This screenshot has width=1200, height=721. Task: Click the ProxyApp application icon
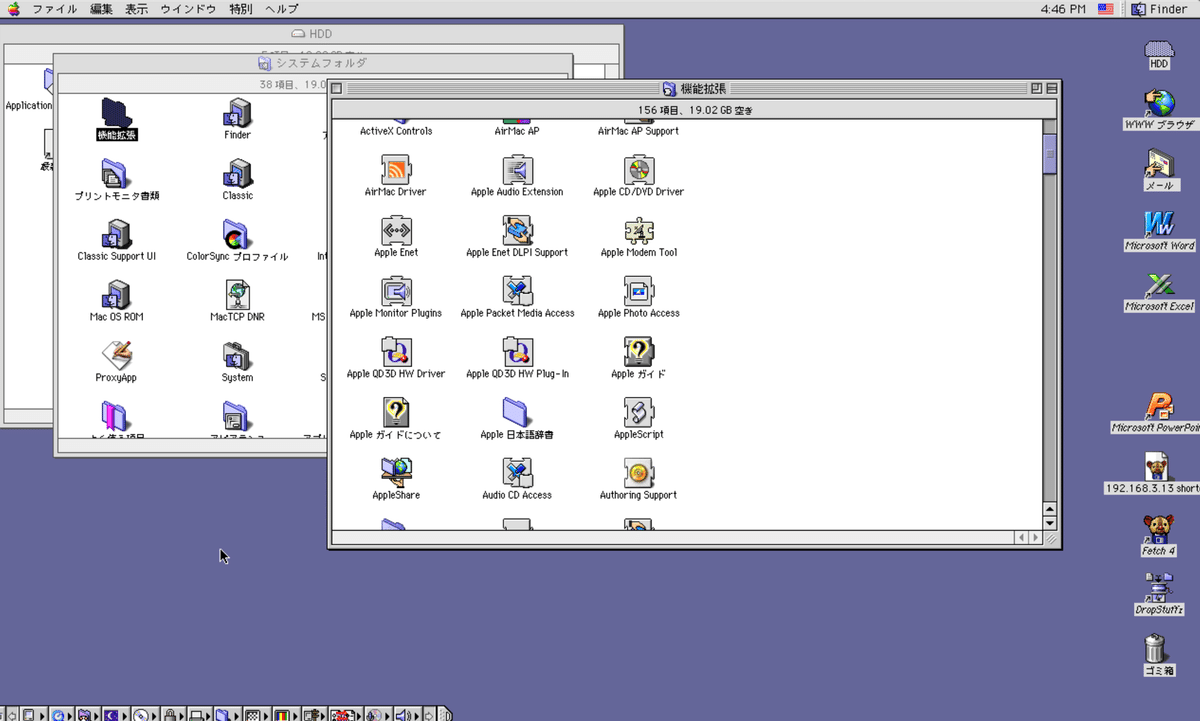point(116,356)
